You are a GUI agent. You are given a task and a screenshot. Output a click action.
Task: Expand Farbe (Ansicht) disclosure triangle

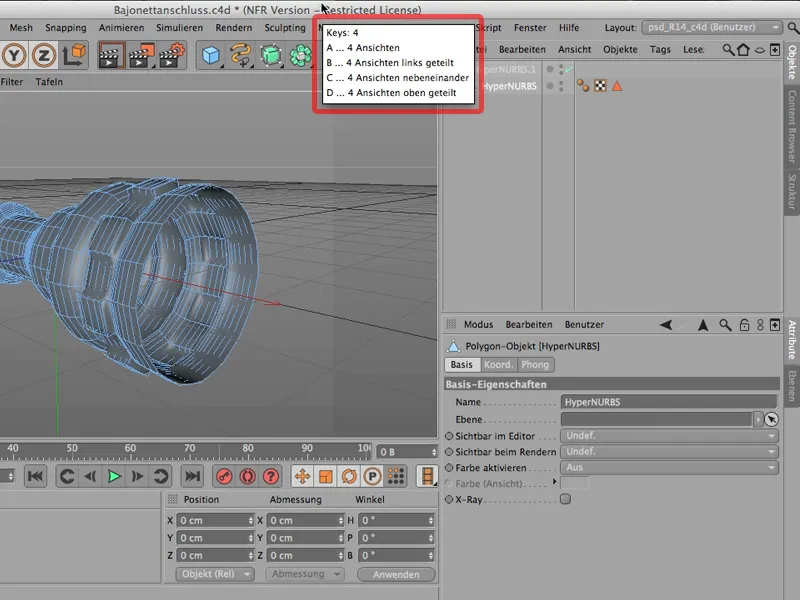(x=555, y=482)
